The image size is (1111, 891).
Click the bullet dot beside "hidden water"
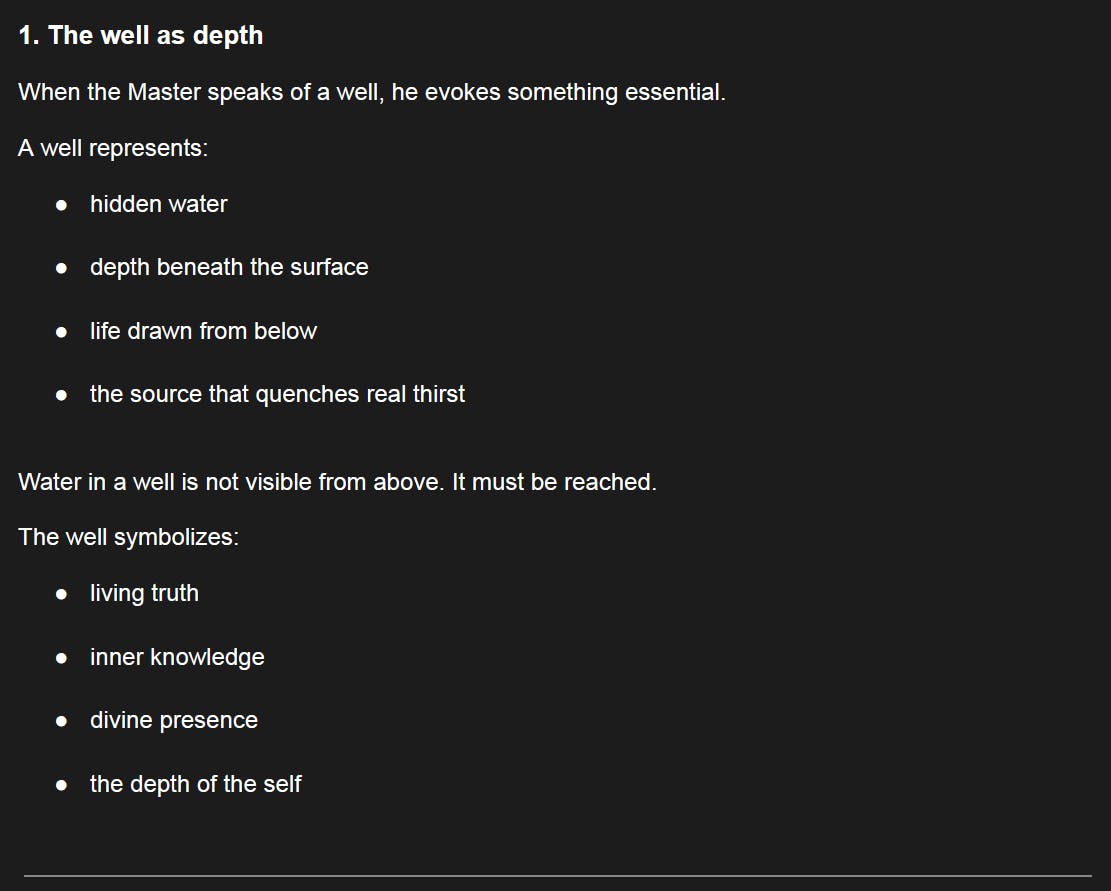pyautogui.click(x=62, y=205)
